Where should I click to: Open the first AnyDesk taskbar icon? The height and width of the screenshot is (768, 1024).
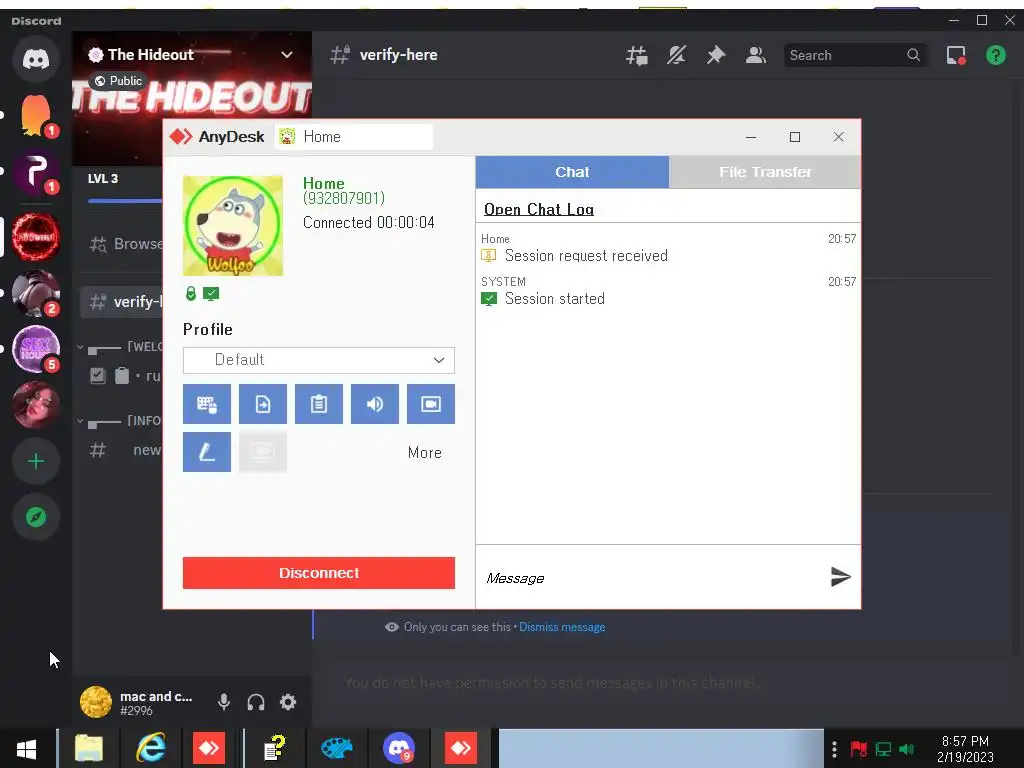[x=209, y=748]
